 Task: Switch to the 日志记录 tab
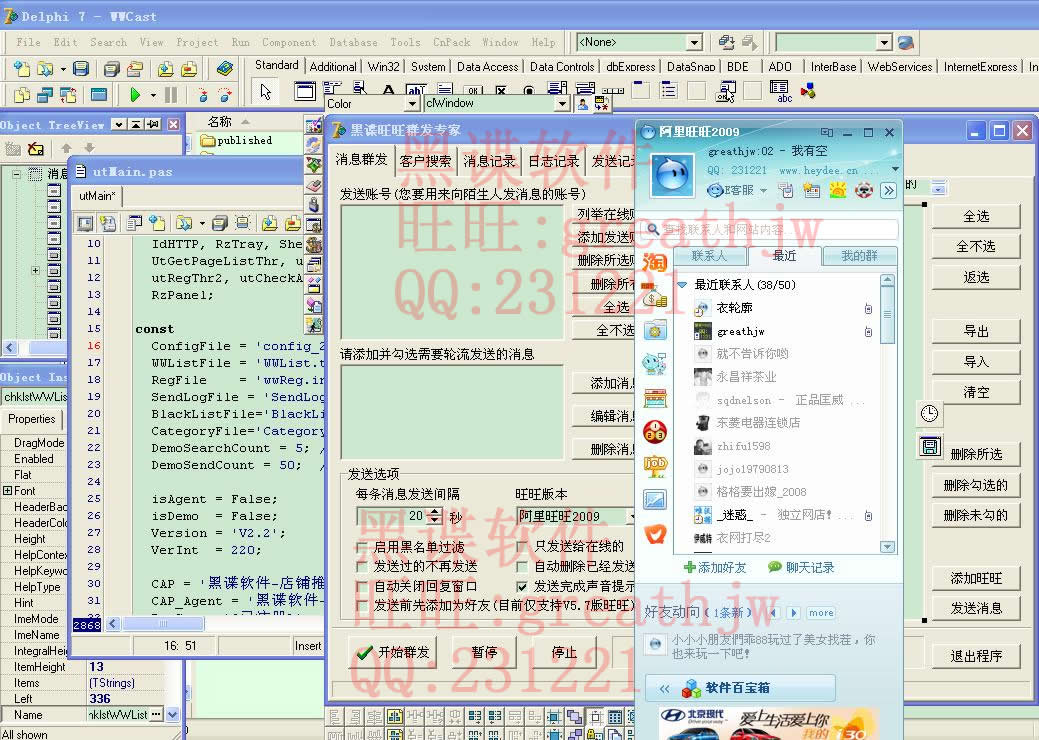[553, 161]
